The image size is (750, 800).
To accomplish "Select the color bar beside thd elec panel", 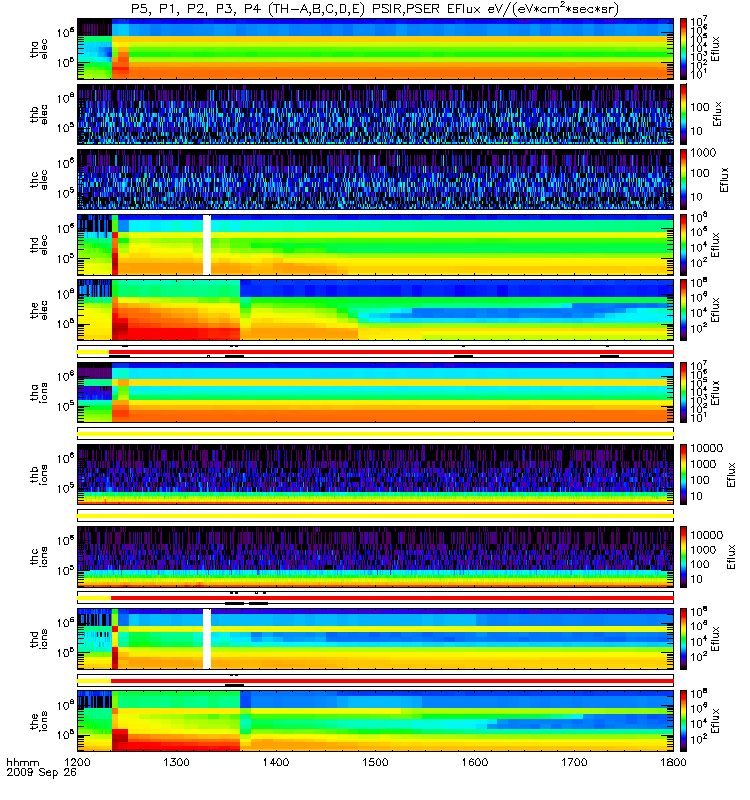I will [x=683, y=245].
